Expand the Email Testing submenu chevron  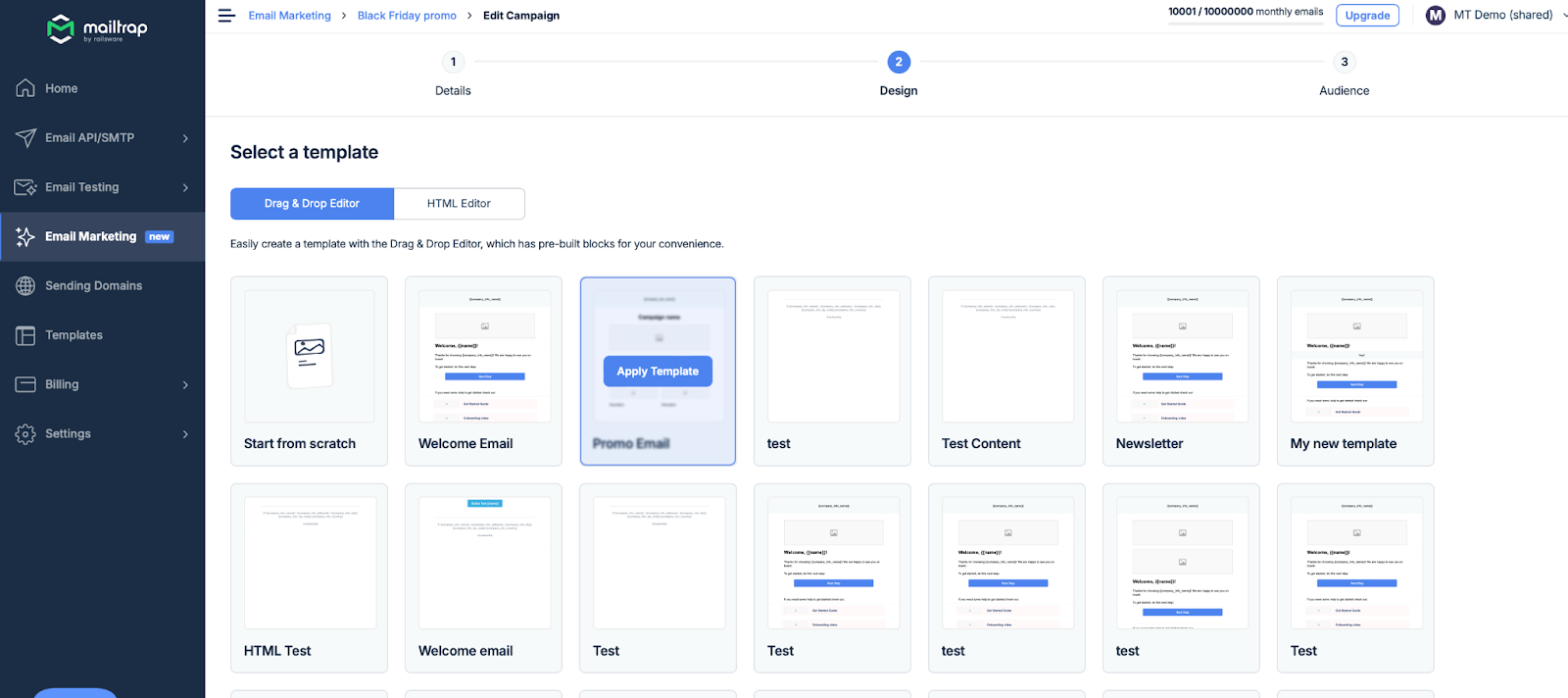185,187
